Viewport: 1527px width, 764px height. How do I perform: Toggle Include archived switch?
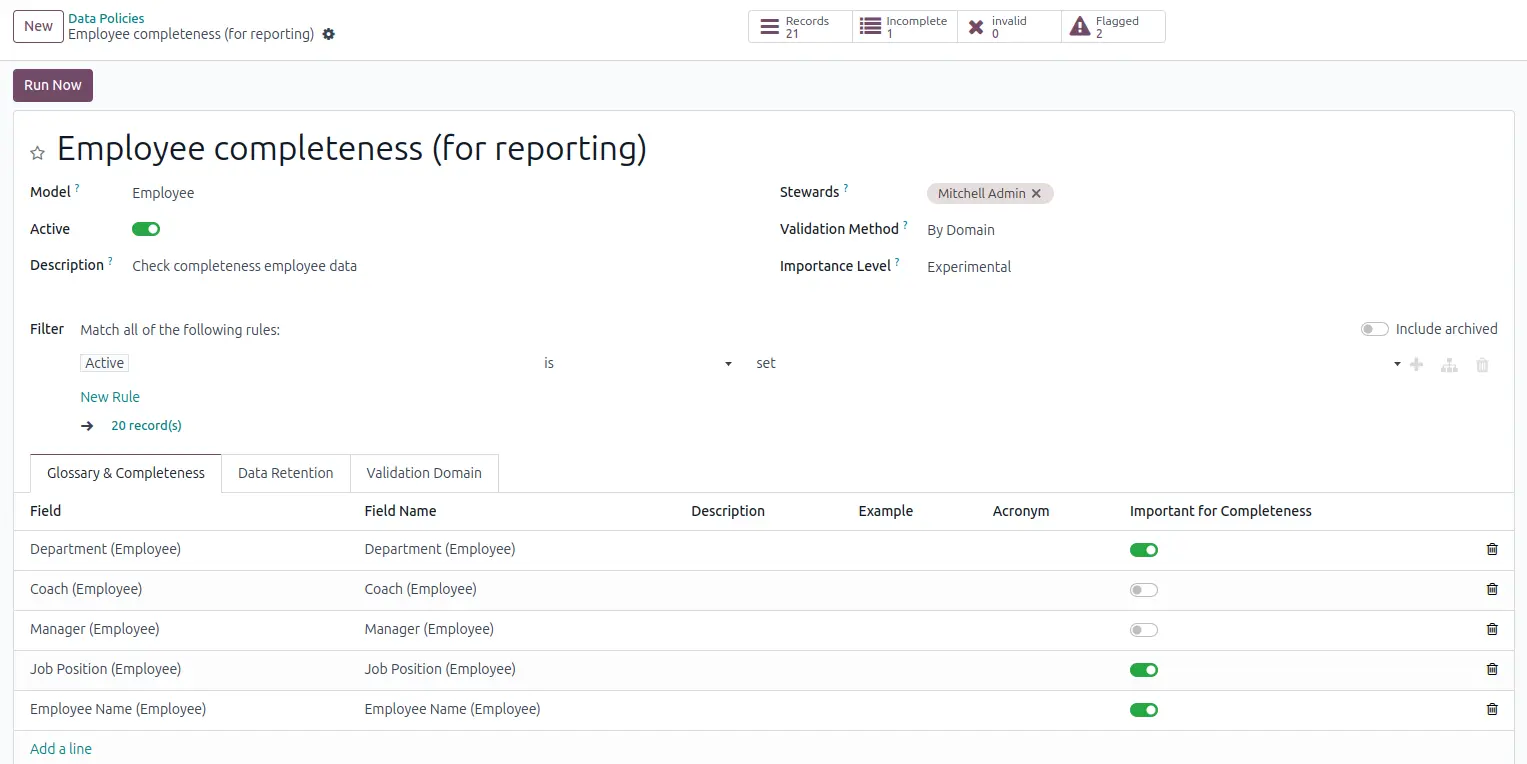coord(1375,329)
